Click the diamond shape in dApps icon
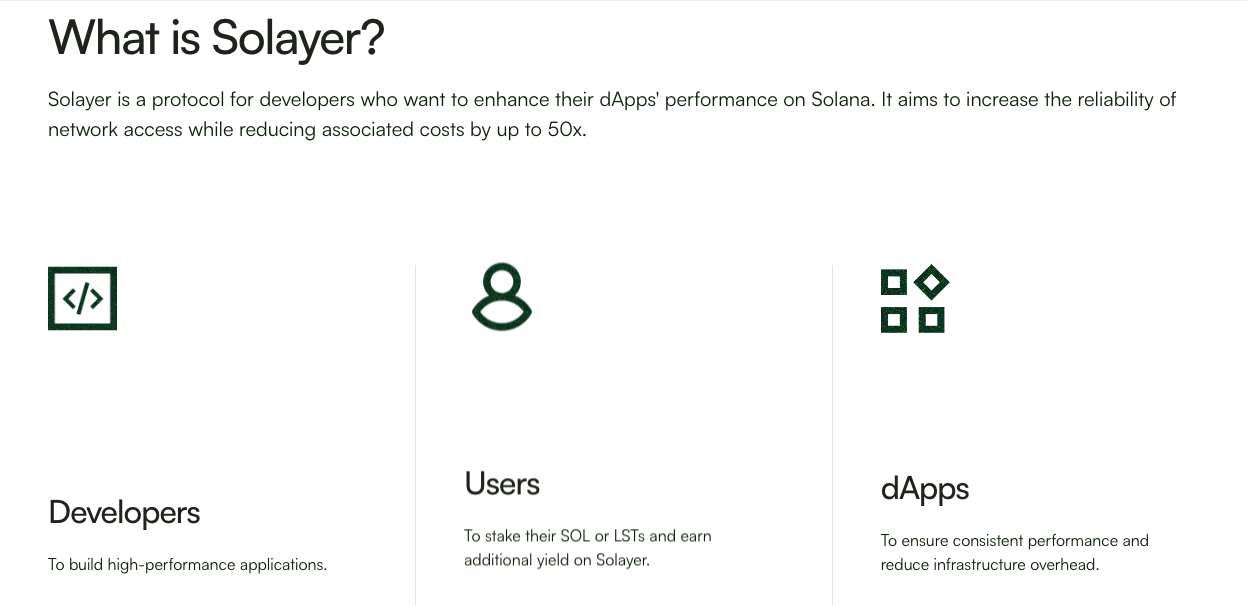Image resolution: width=1247 pixels, height=605 pixels. pyautogui.click(x=931, y=282)
